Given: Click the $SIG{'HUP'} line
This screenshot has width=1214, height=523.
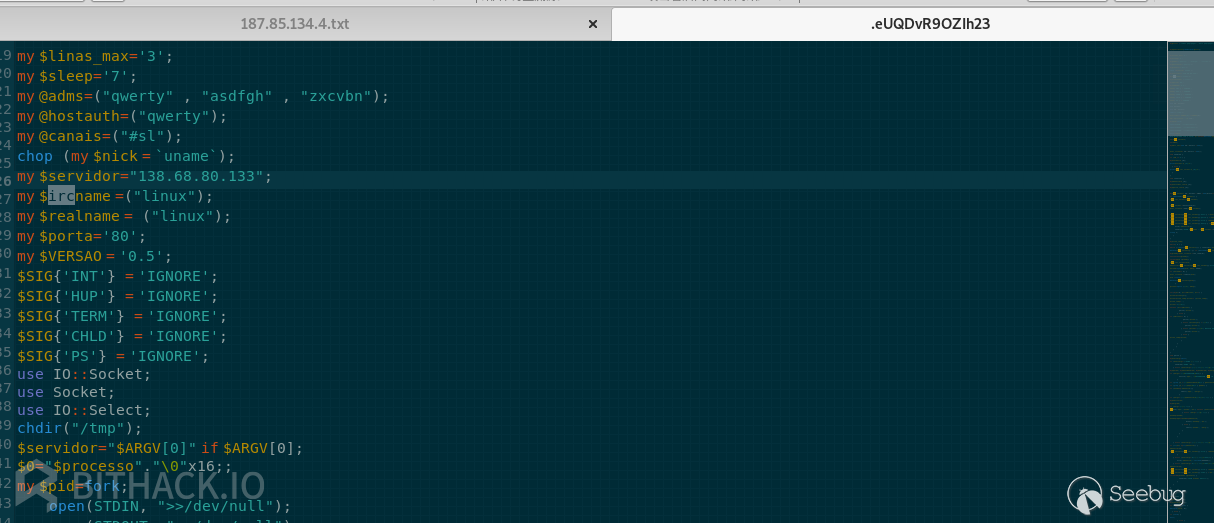Looking at the screenshot, I should [x=117, y=296].
